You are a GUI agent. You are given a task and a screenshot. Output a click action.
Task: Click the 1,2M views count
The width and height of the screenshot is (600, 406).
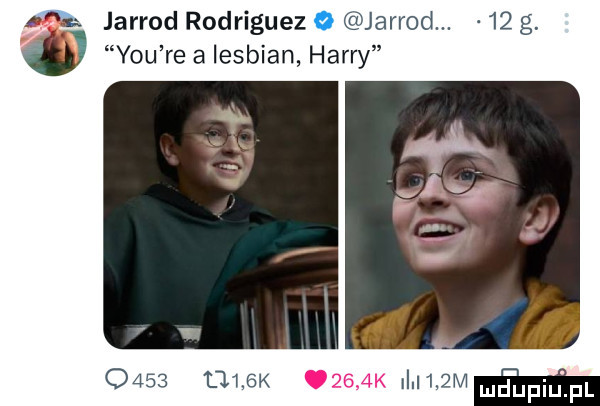coord(447,382)
